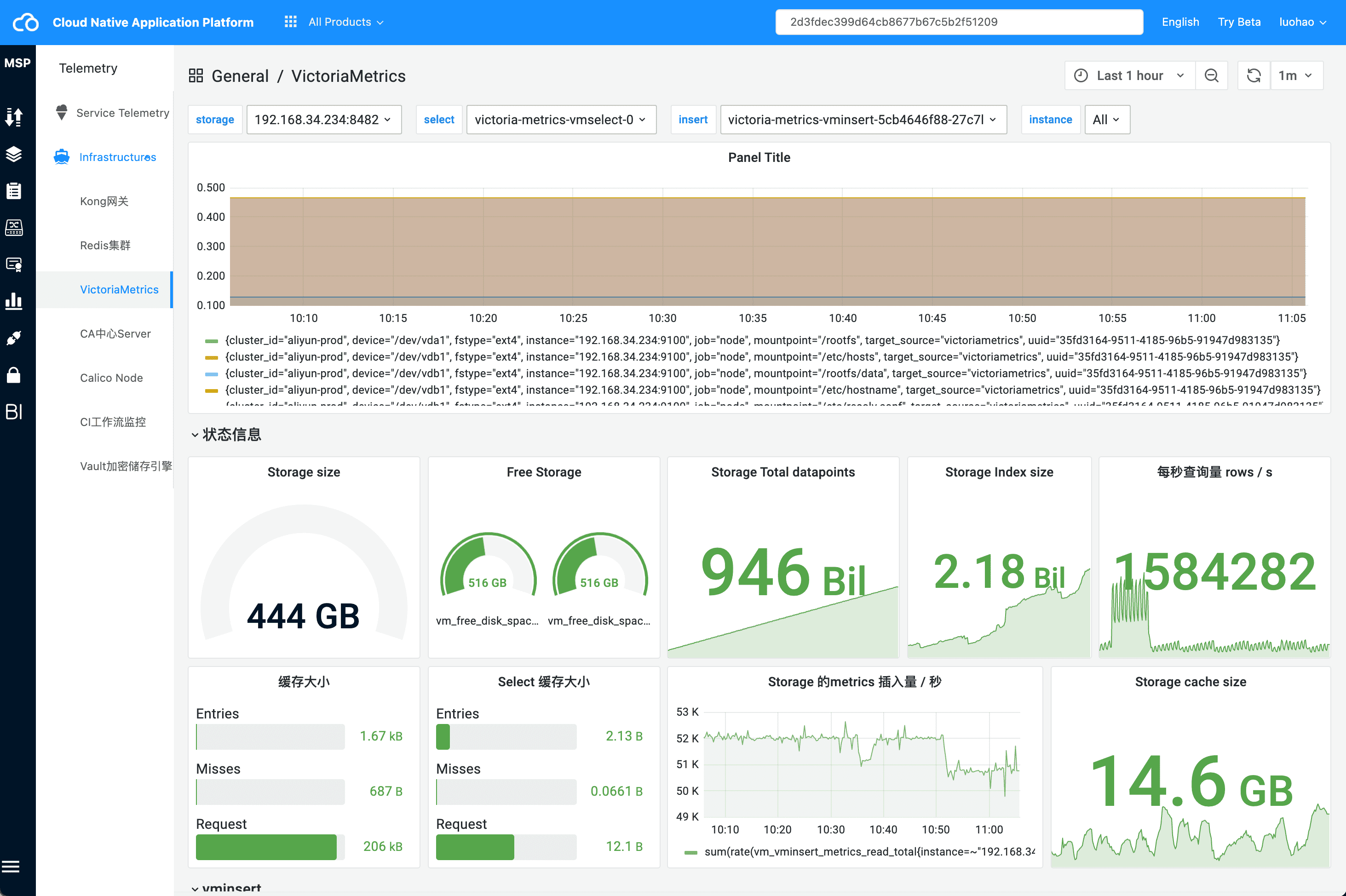Screen dimensions: 1346x896
Task: Switch language via English link
Action: 1180,22
